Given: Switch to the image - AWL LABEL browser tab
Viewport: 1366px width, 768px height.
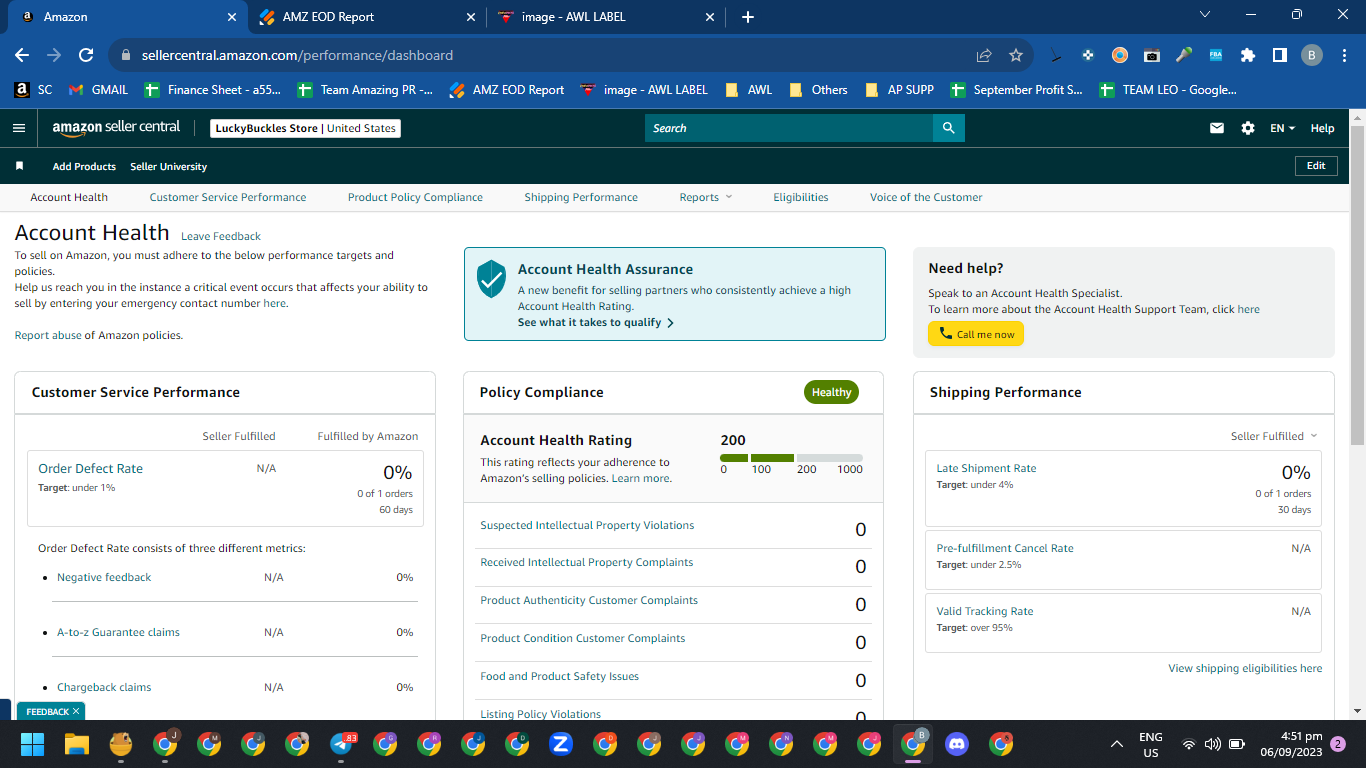Looking at the screenshot, I should tap(605, 17).
